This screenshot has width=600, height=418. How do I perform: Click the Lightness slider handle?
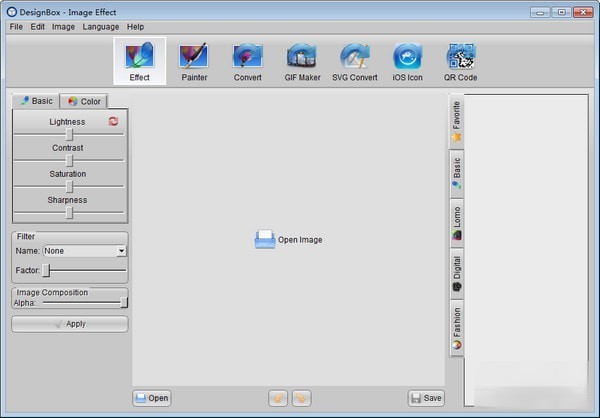tap(69, 134)
